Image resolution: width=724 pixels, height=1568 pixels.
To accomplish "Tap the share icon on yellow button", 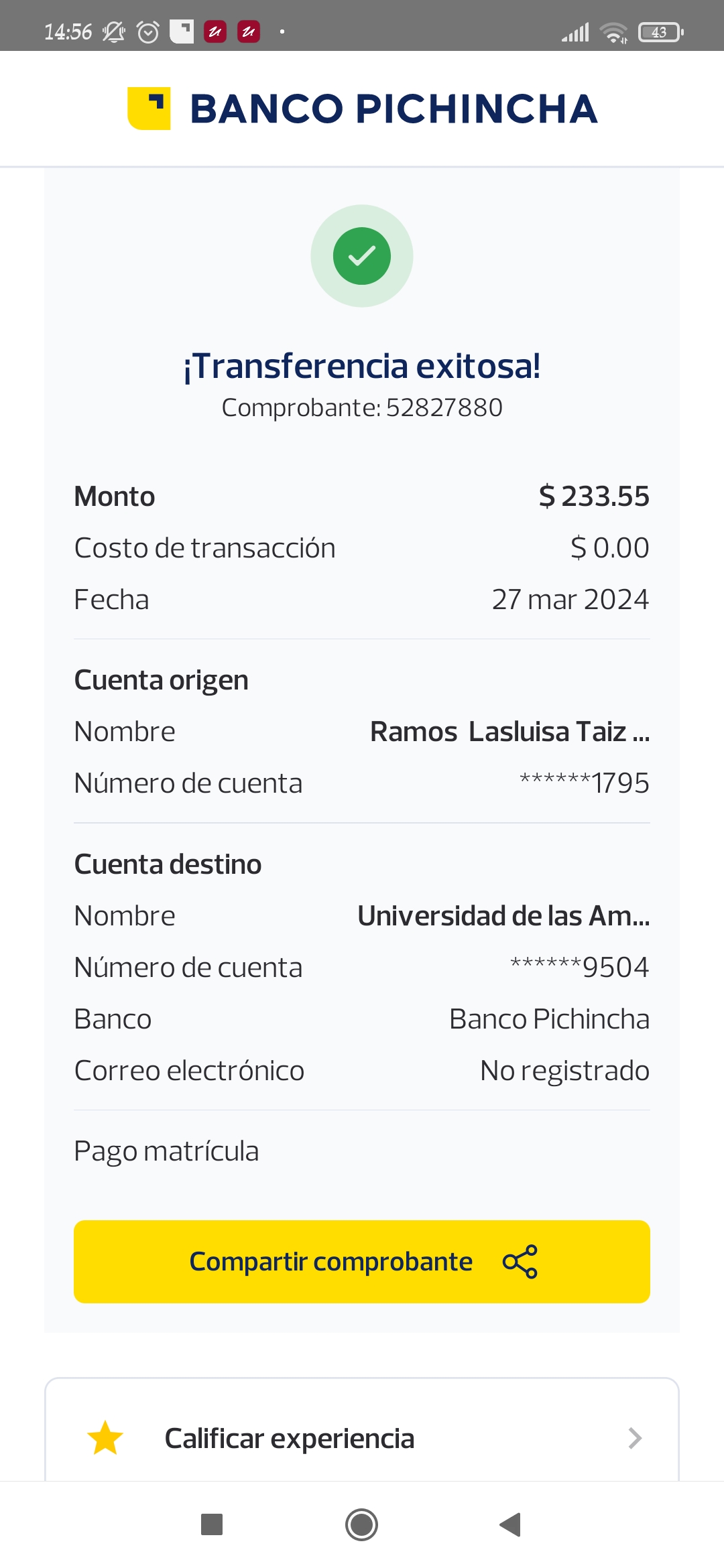I will pyautogui.click(x=520, y=1262).
